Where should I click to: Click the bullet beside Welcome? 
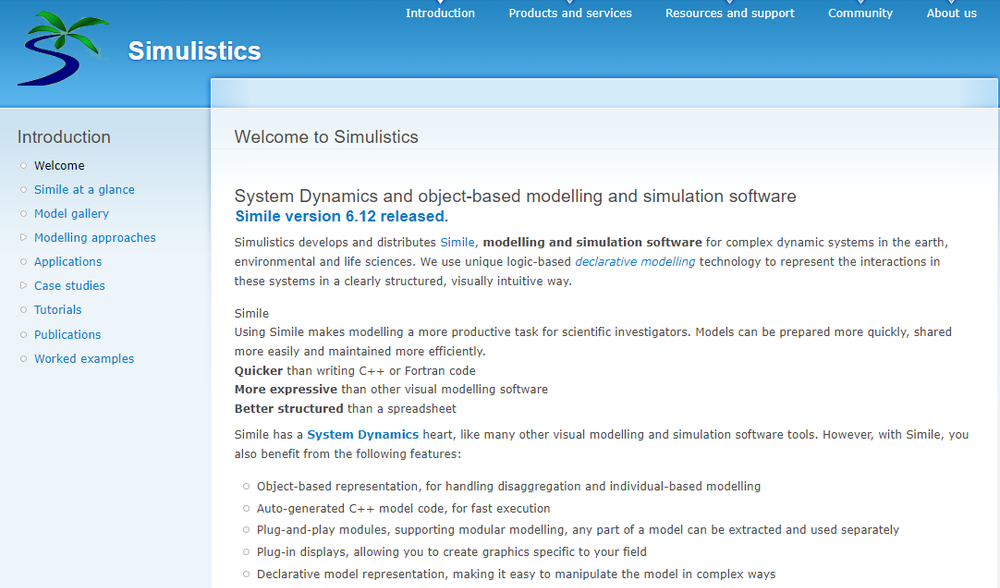tap(24, 166)
